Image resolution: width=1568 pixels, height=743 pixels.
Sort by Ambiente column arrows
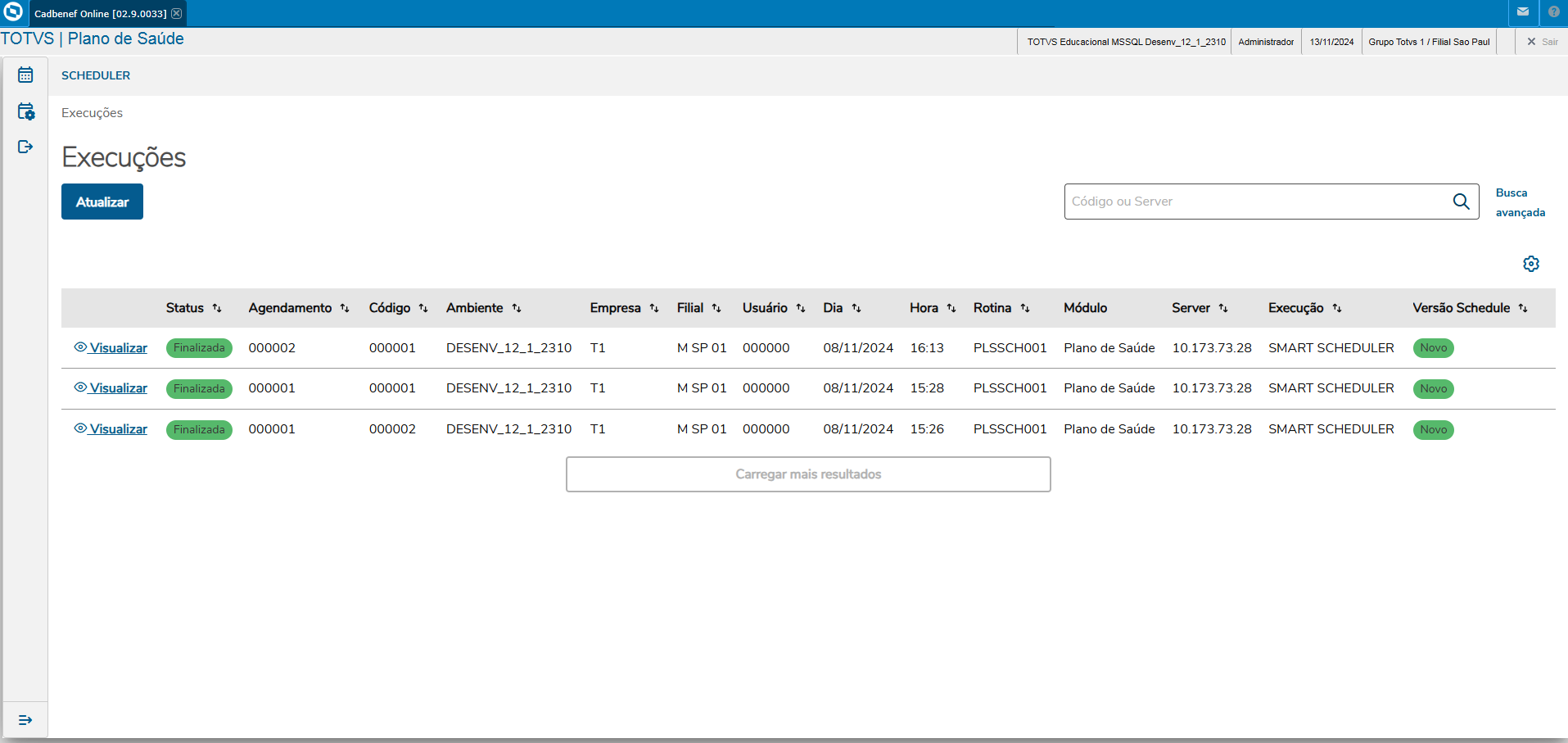[x=517, y=308]
